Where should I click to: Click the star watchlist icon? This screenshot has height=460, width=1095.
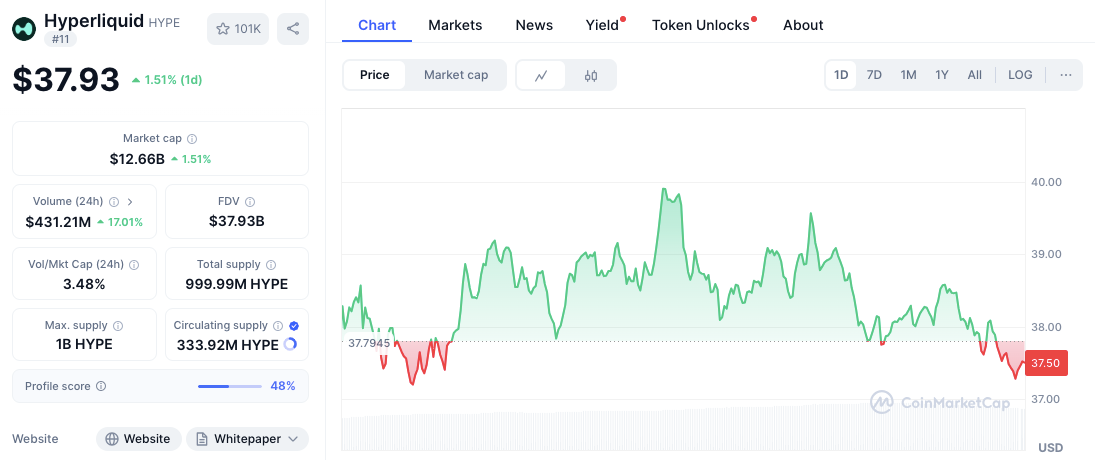click(223, 29)
